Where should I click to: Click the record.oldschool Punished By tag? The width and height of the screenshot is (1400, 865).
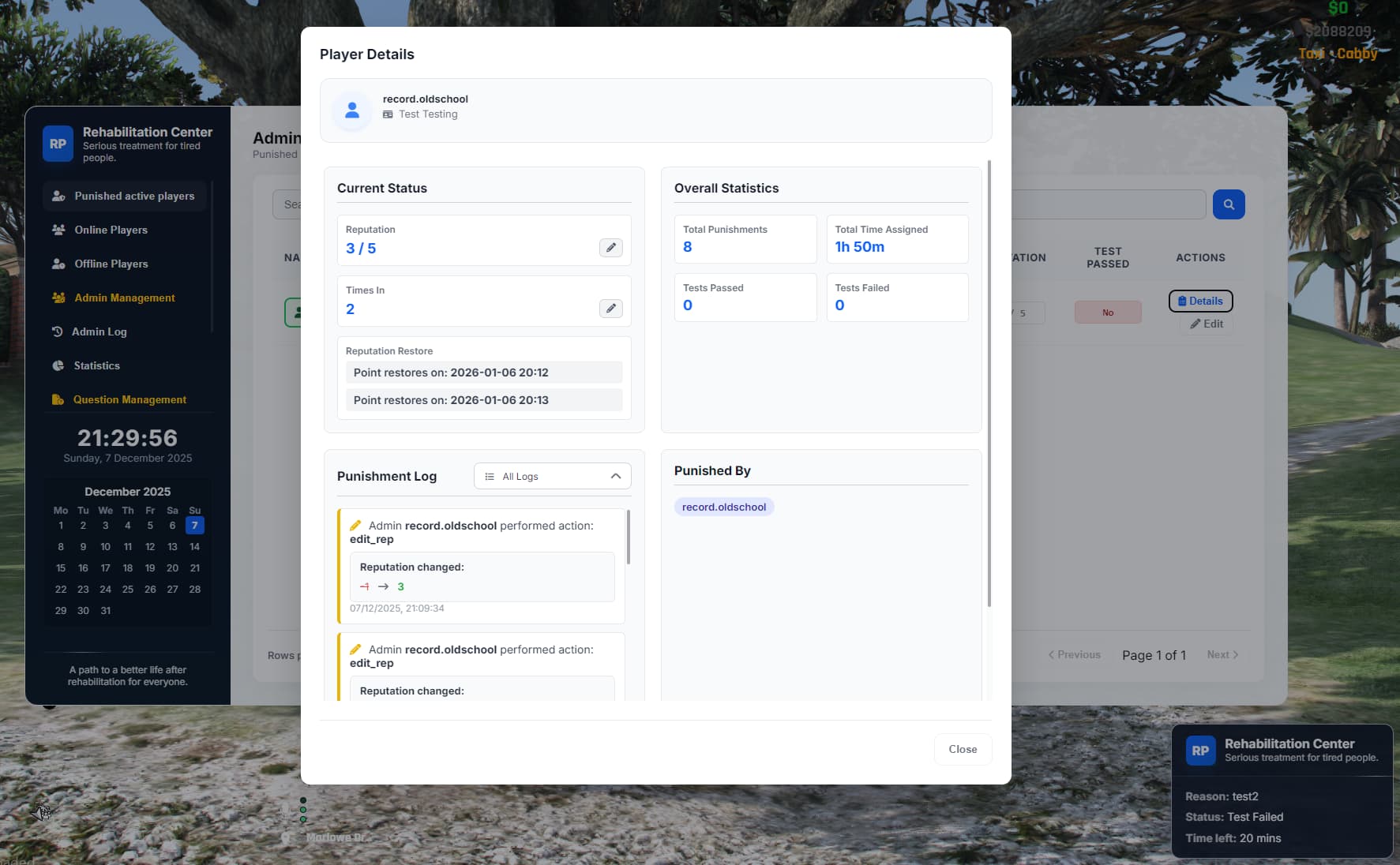coord(723,507)
